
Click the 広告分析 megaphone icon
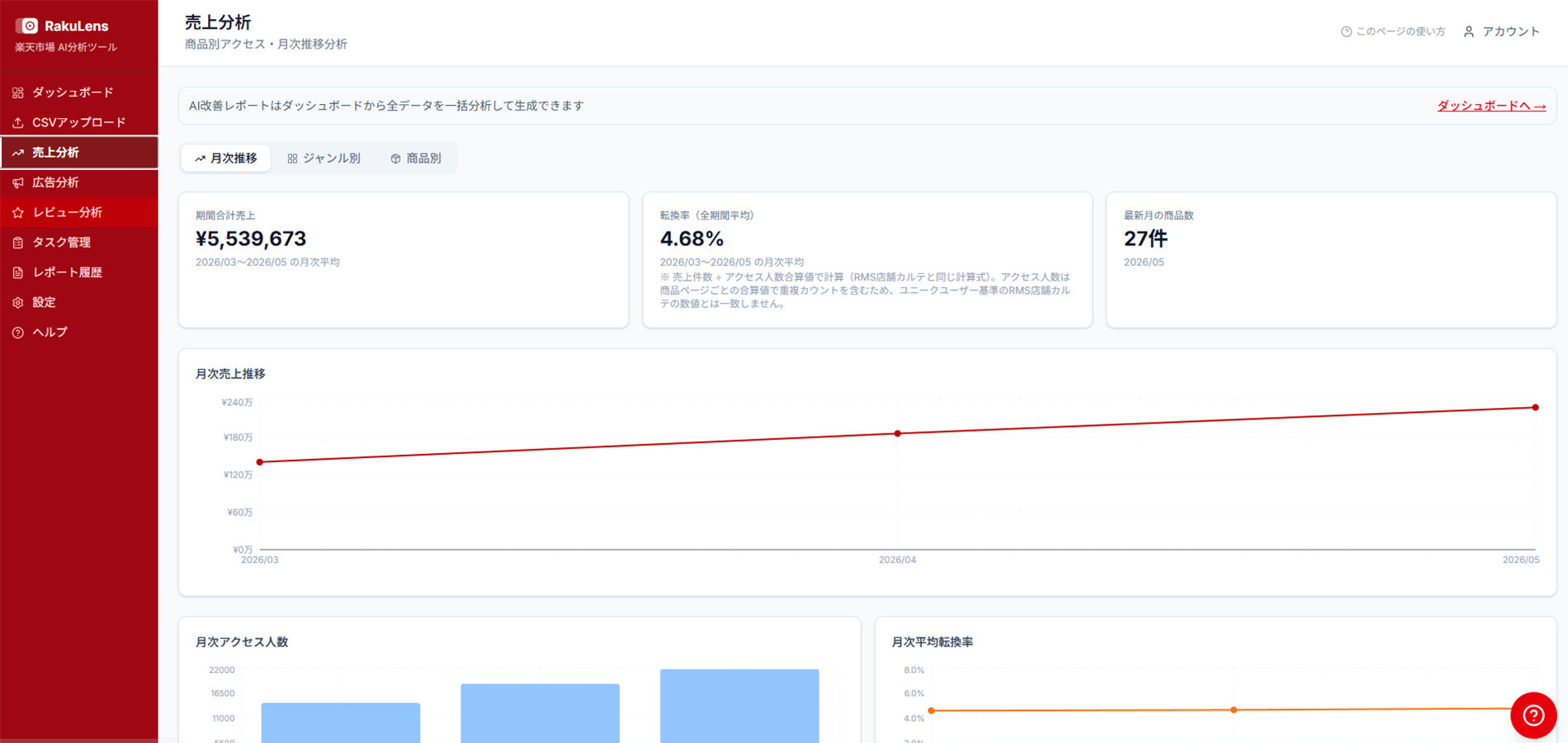coord(18,182)
